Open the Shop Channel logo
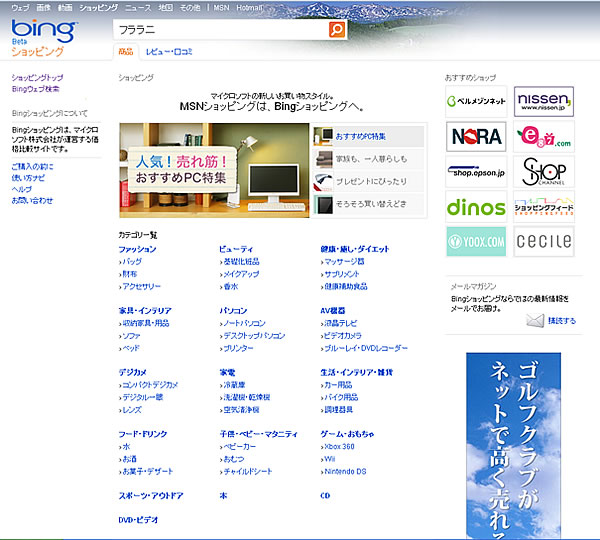 (x=544, y=172)
